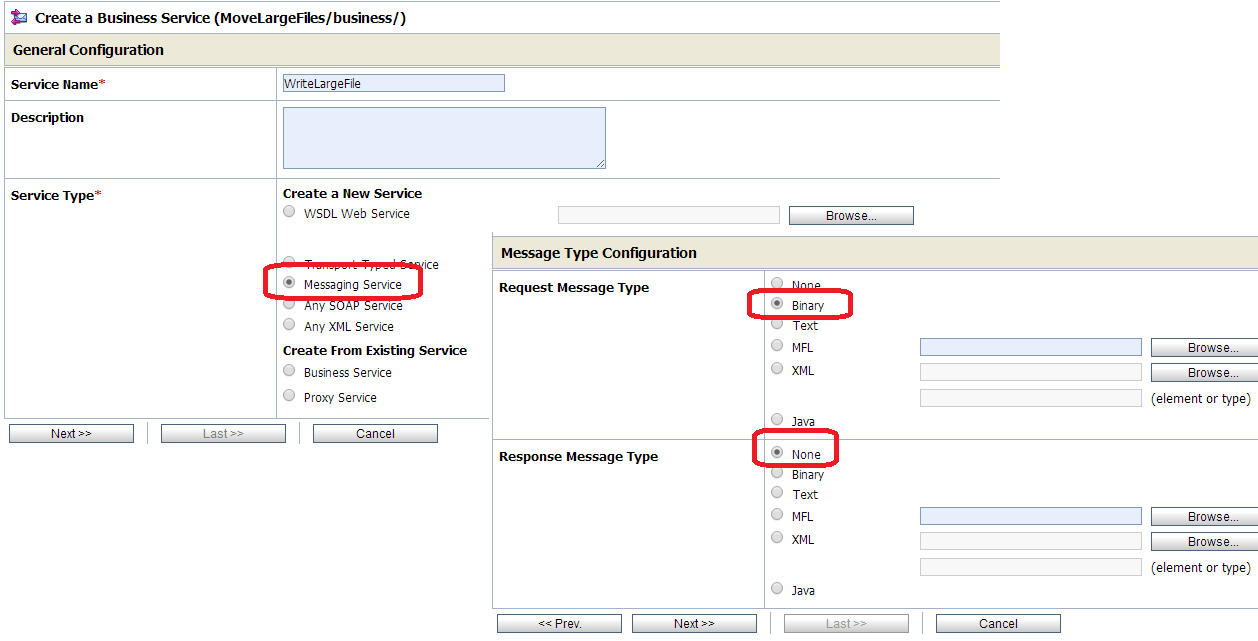Select Text as the Response Message Type
The height and width of the screenshot is (641, 1258).
(777, 492)
